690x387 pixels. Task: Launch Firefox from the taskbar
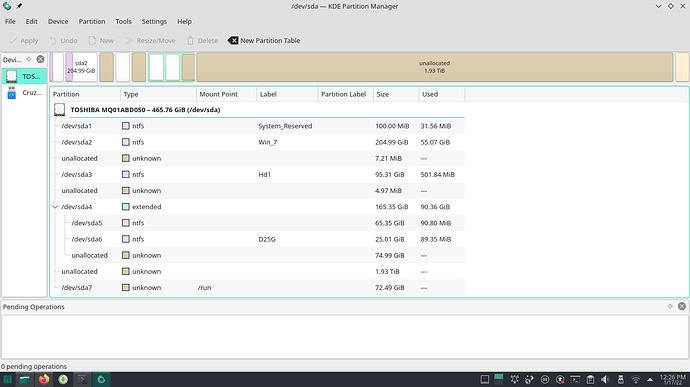44,379
